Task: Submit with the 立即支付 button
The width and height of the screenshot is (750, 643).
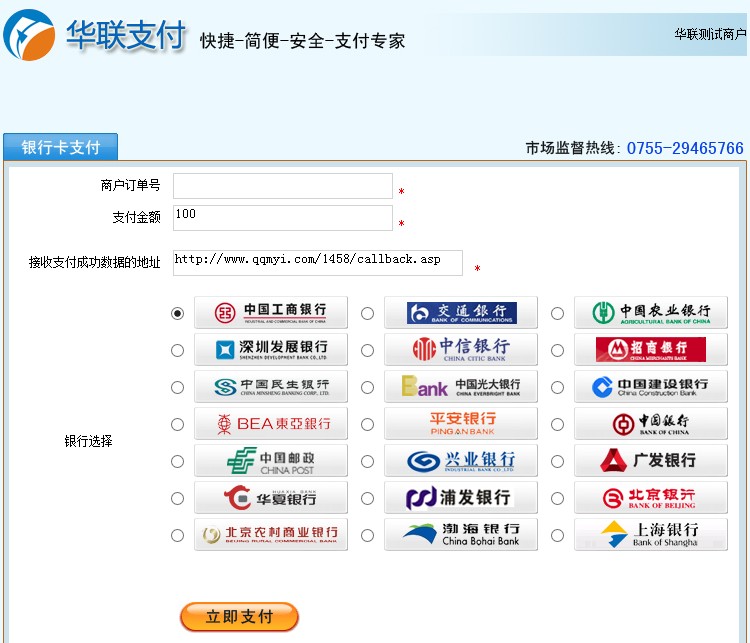Action: point(239,617)
